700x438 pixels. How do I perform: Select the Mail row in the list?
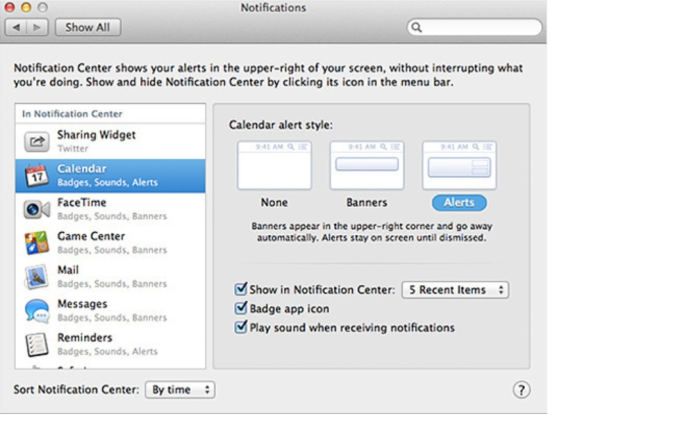click(110, 277)
